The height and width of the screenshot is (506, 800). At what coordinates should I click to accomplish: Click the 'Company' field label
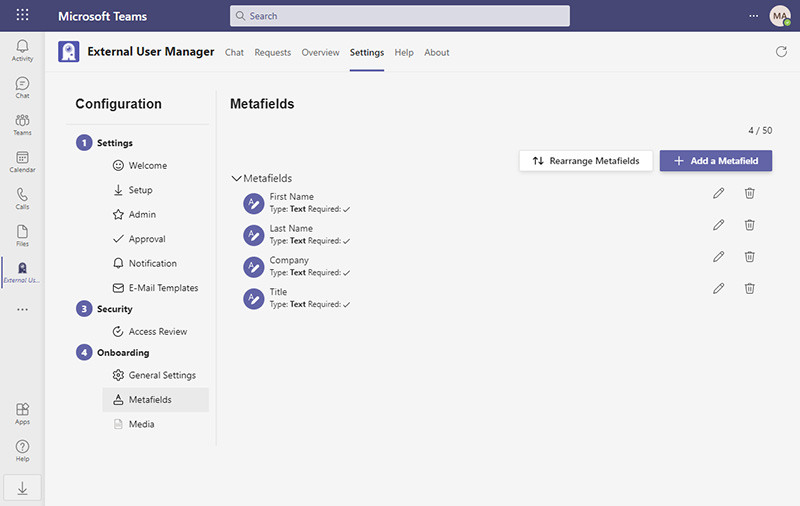click(289, 260)
